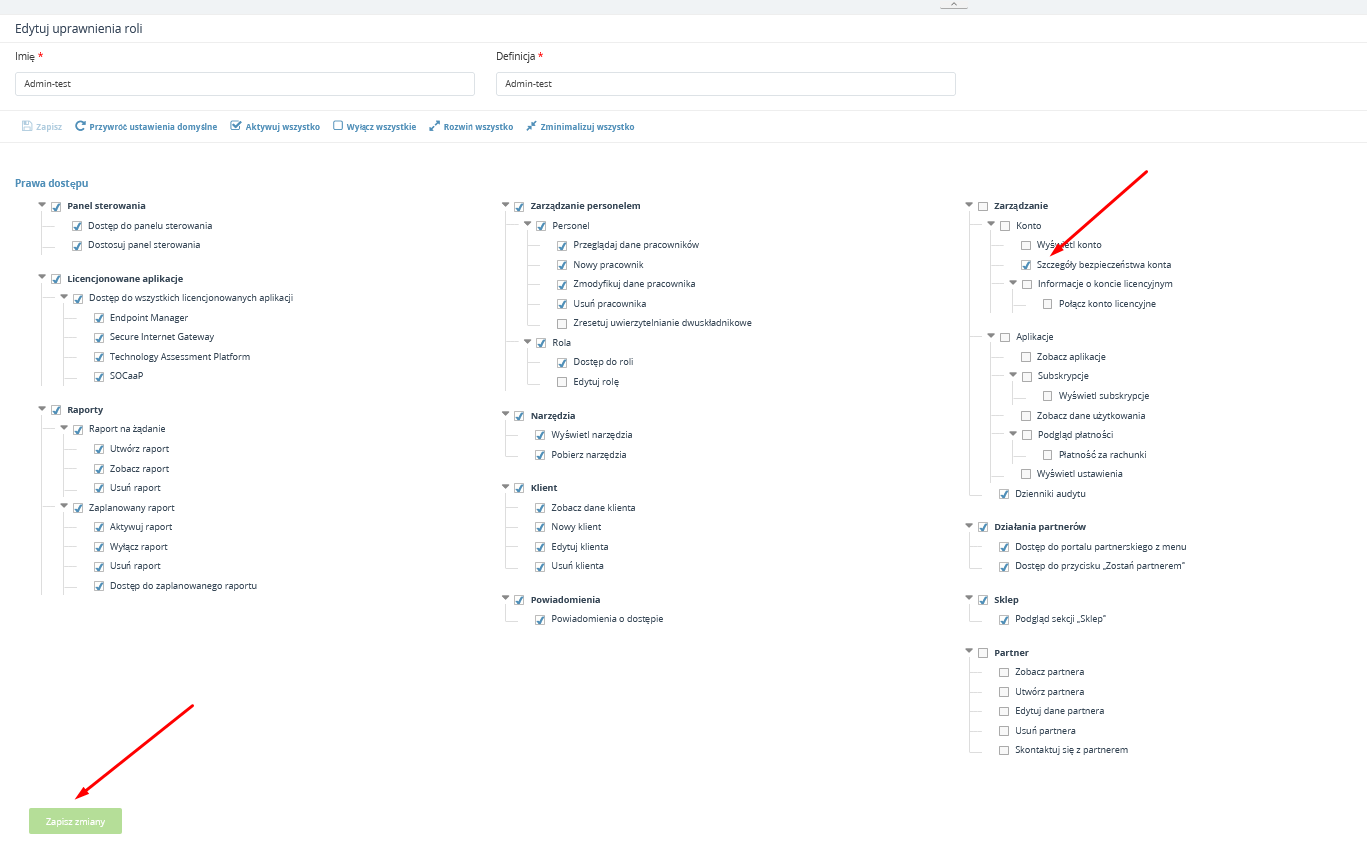
Task: Collapse the Konto subtree arrow
Action: coord(991,225)
